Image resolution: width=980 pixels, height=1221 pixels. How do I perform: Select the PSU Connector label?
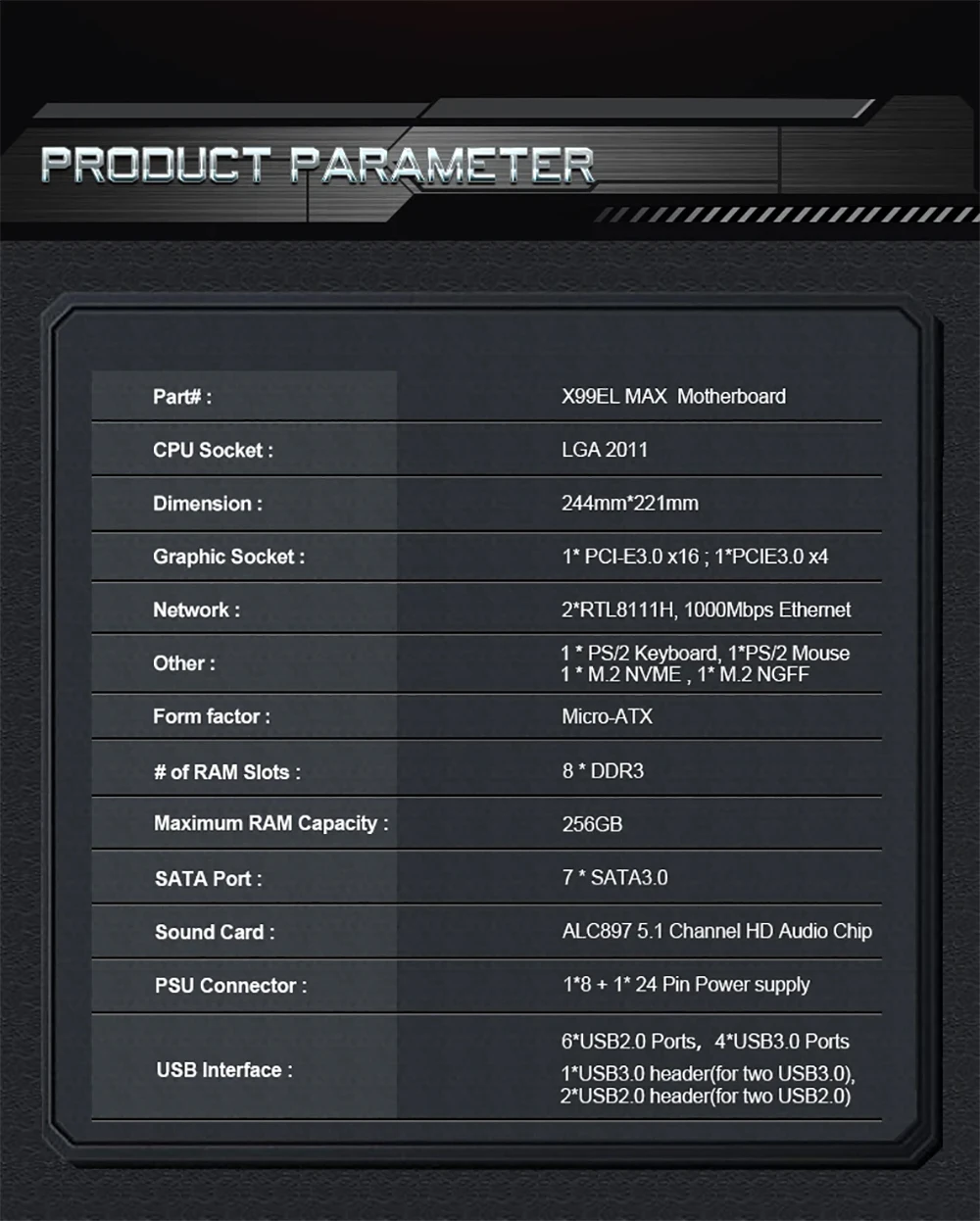pos(230,986)
